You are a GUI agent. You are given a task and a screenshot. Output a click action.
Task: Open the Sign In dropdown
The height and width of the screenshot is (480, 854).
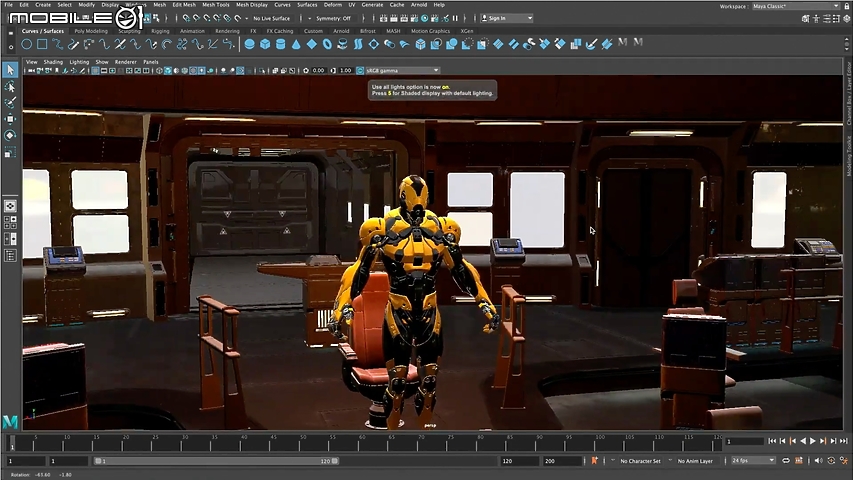coord(507,18)
